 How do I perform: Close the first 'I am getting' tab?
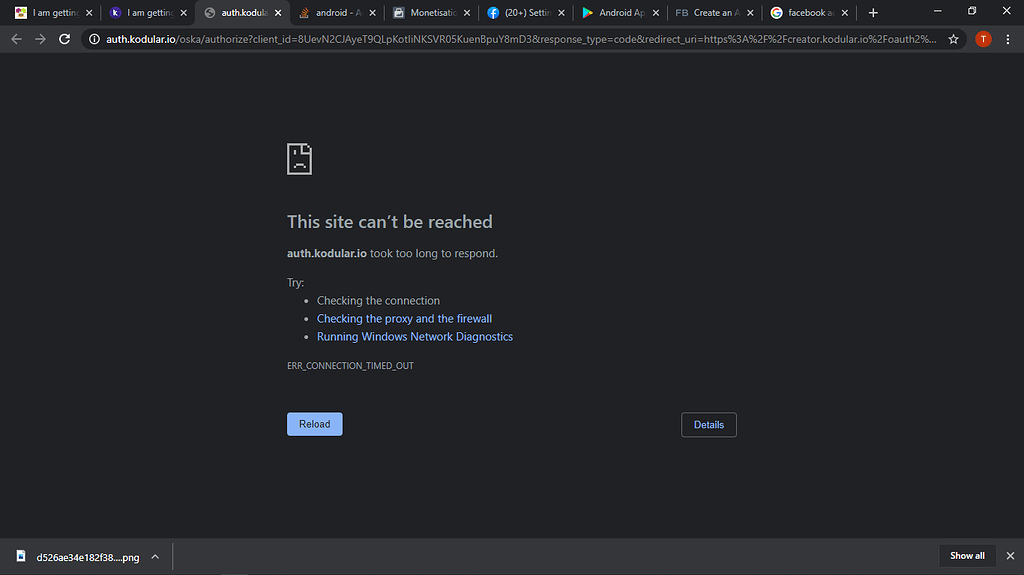[89, 12]
